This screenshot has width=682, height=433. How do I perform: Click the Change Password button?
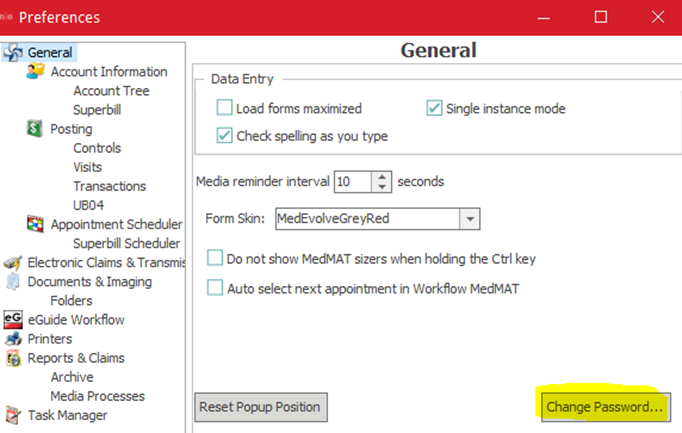tap(604, 407)
